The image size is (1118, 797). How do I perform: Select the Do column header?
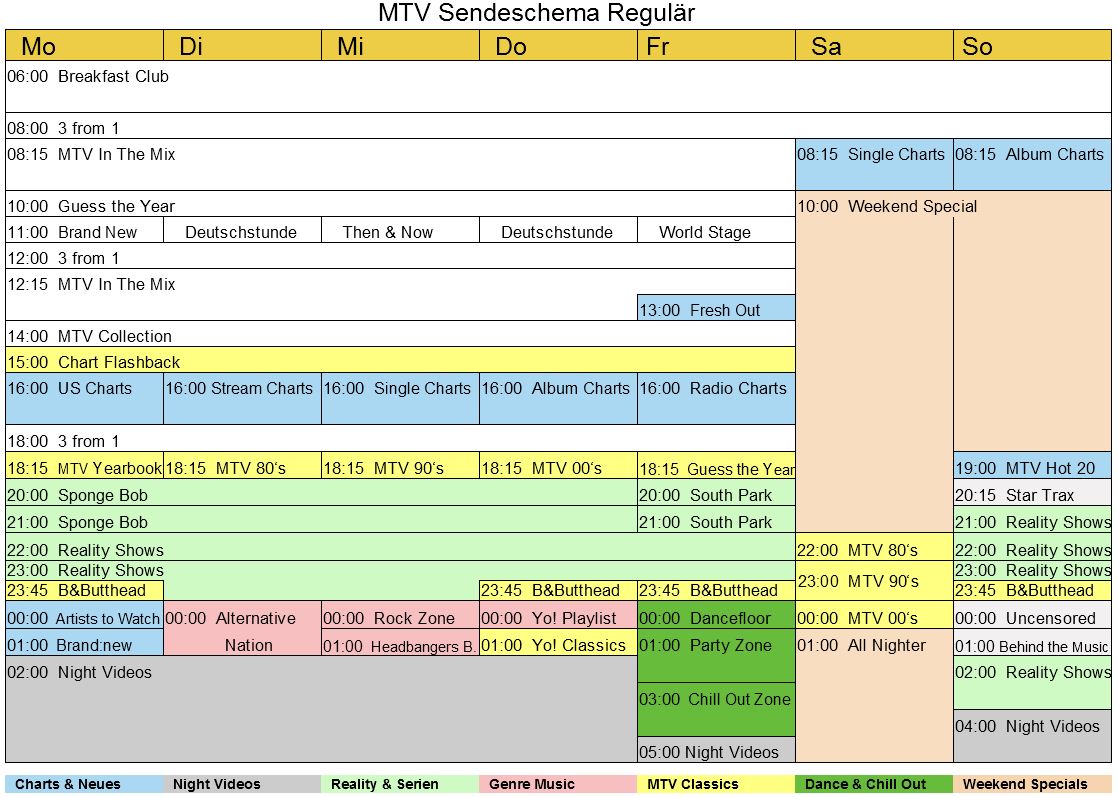(x=558, y=46)
